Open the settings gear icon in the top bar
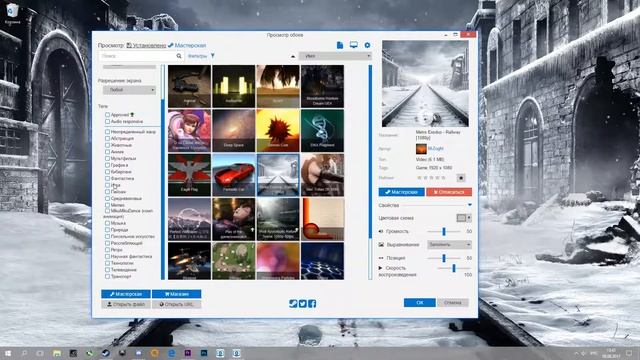The image size is (640, 360). [367, 45]
